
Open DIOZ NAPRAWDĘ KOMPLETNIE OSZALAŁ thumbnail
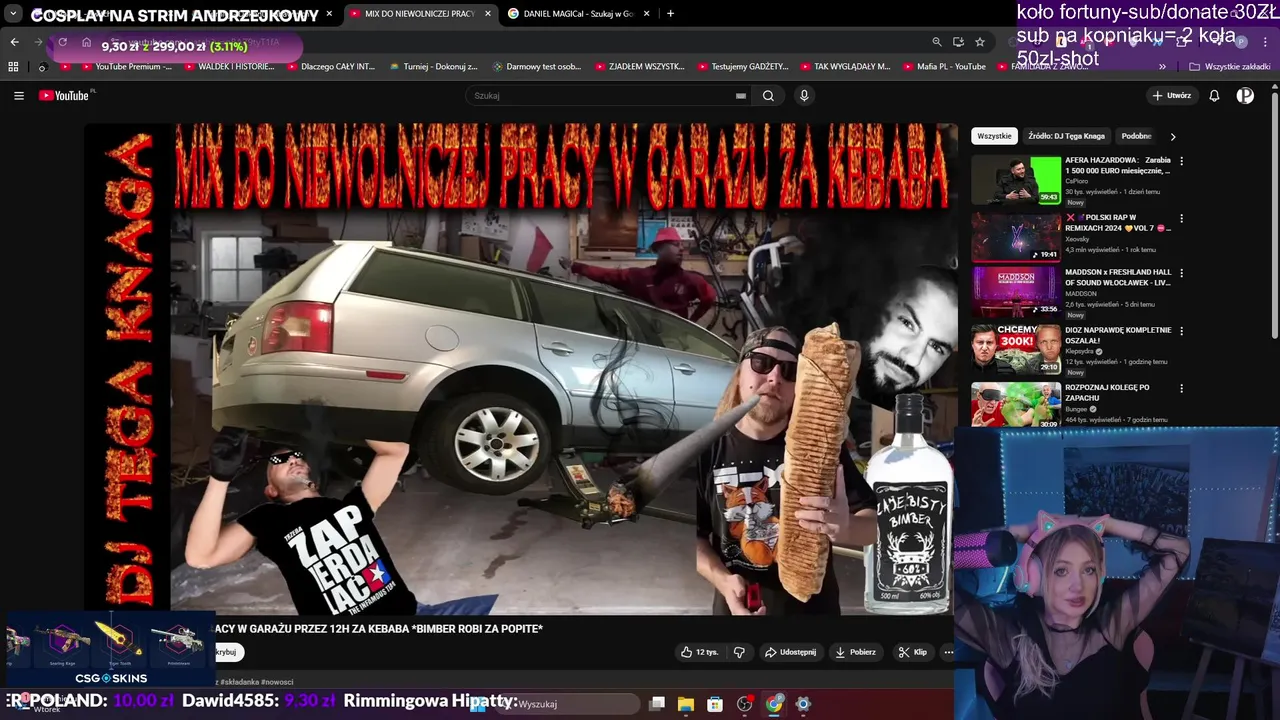coord(1016,350)
